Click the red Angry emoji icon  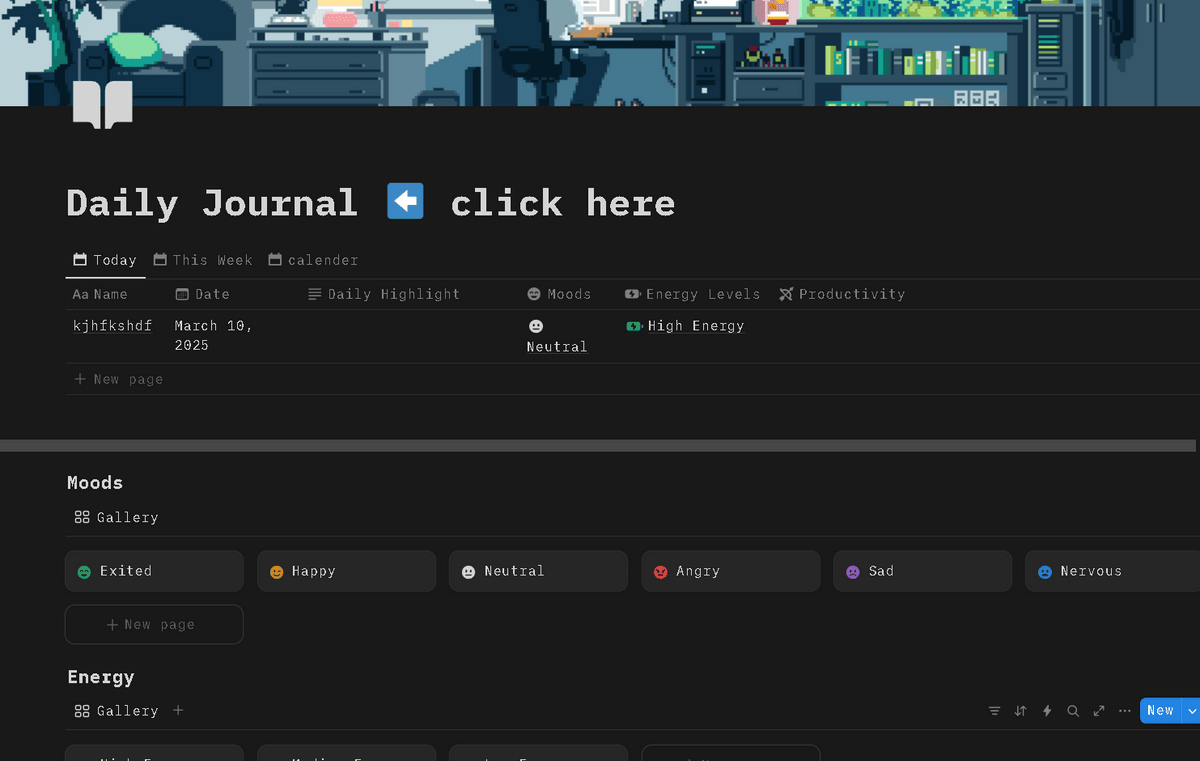pos(660,572)
